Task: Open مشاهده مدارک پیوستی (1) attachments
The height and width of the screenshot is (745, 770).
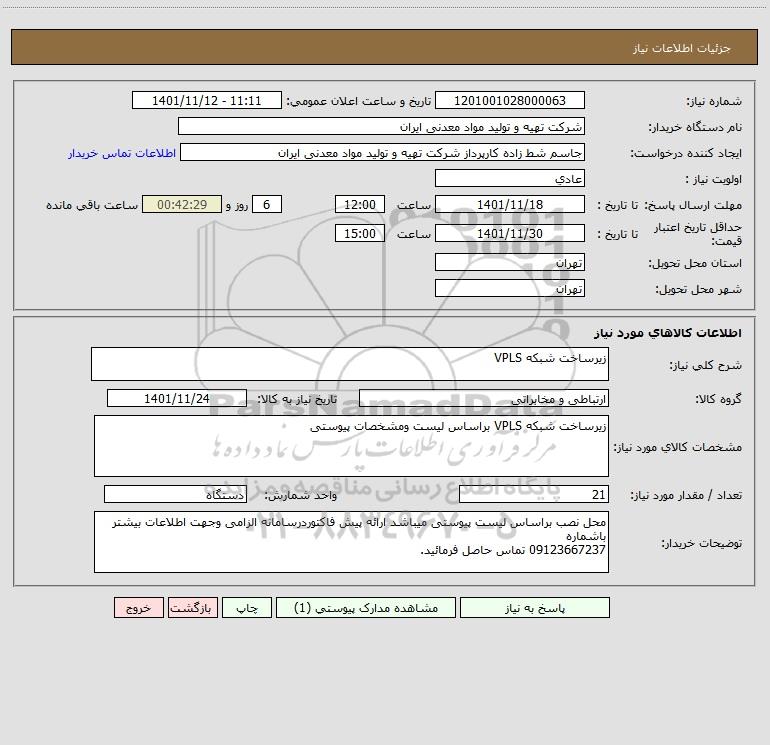Action: (x=366, y=608)
